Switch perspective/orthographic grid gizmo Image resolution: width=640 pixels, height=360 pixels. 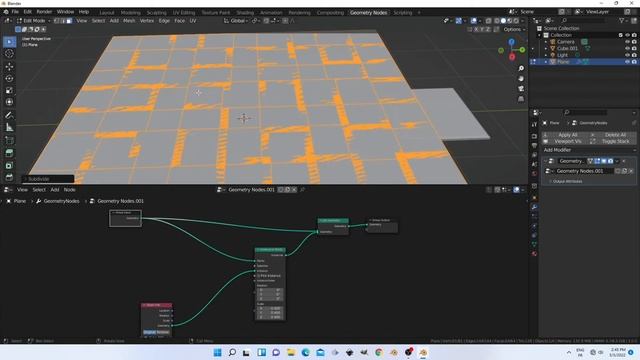coord(521,99)
